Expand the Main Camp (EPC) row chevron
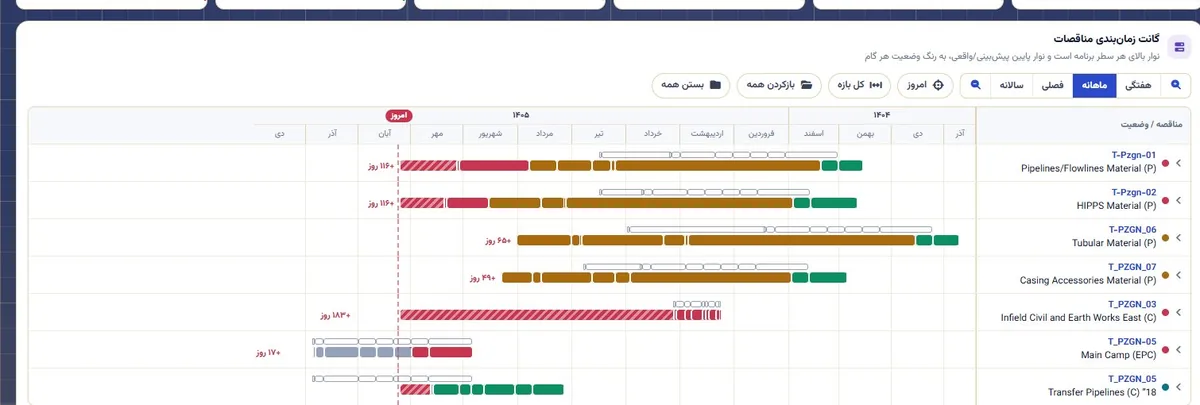Screen dimensions: 1200x405 [1179, 348]
